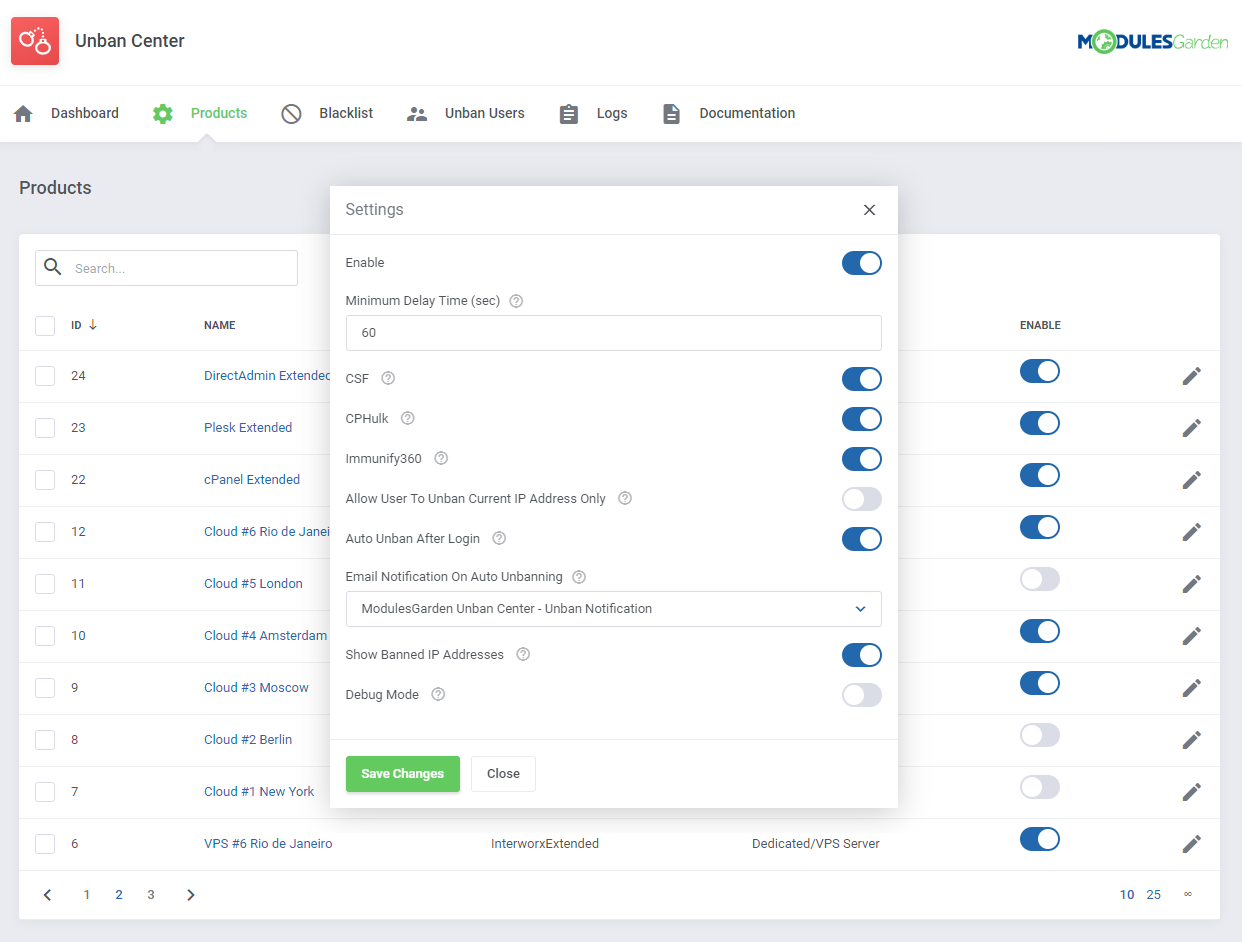The width and height of the screenshot is (1242, 942).
Task: Edit cPanel Extended row with pencil icon
Action: [x=1191, y=480]
